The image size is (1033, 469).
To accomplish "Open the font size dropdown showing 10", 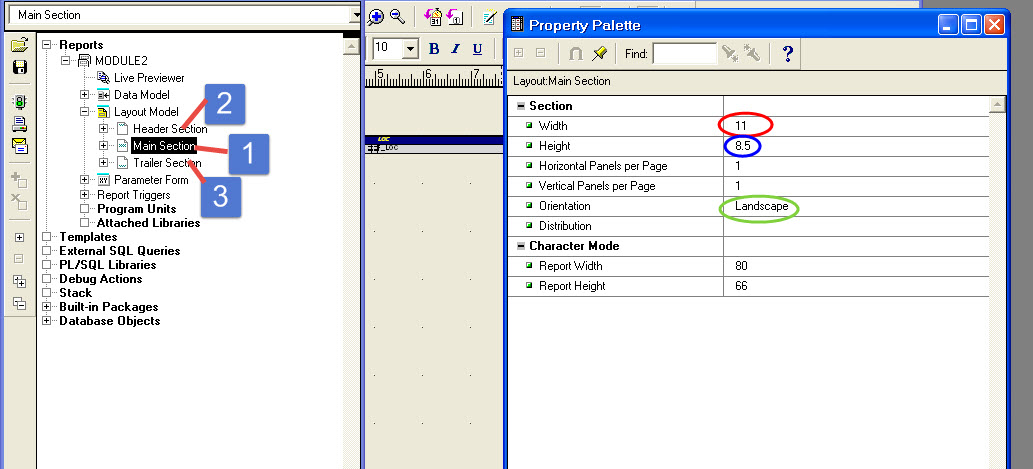I will [410, 49].
